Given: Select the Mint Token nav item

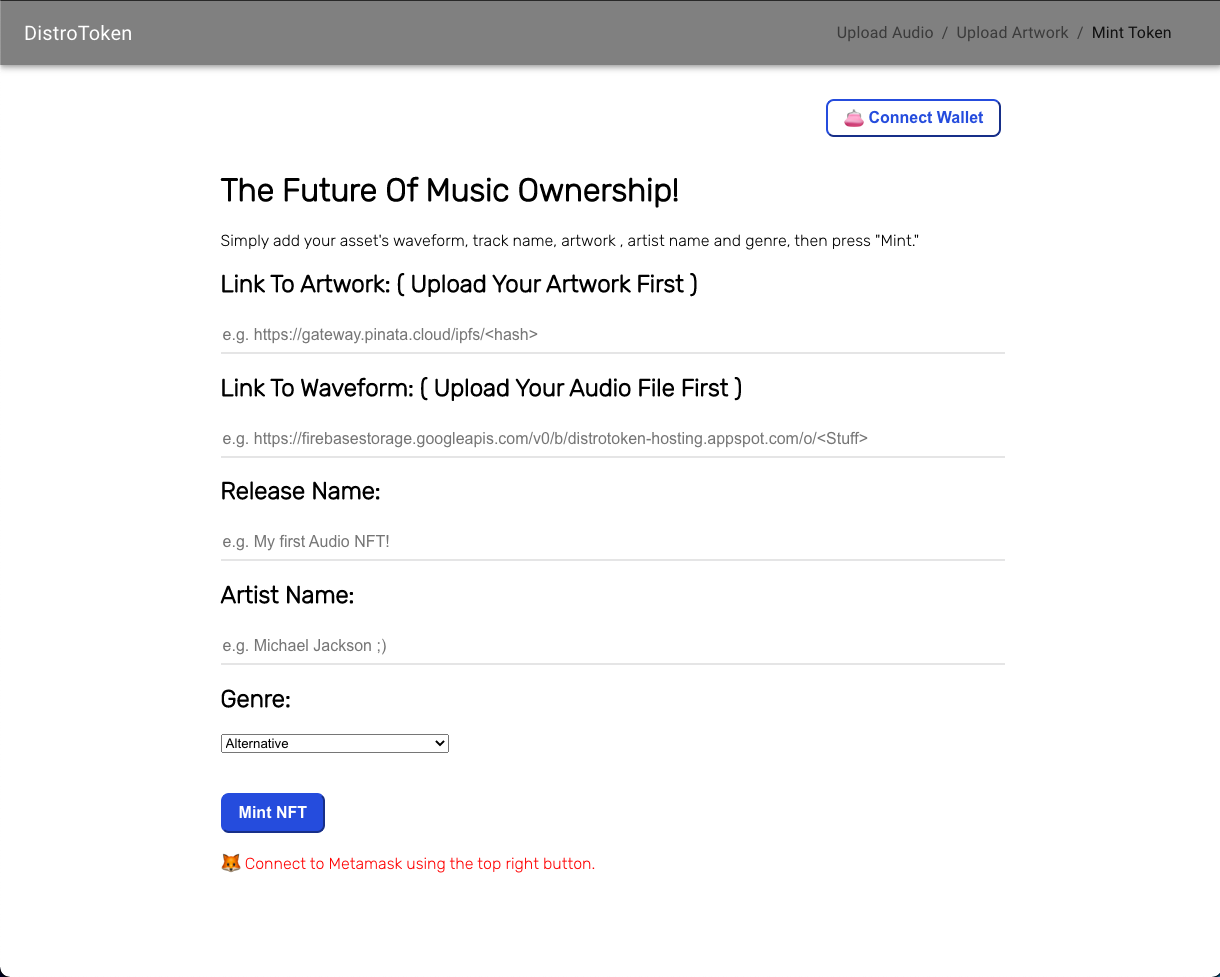Looking at the screenshot, I should pyautogui.click(x=1131, y=33).
